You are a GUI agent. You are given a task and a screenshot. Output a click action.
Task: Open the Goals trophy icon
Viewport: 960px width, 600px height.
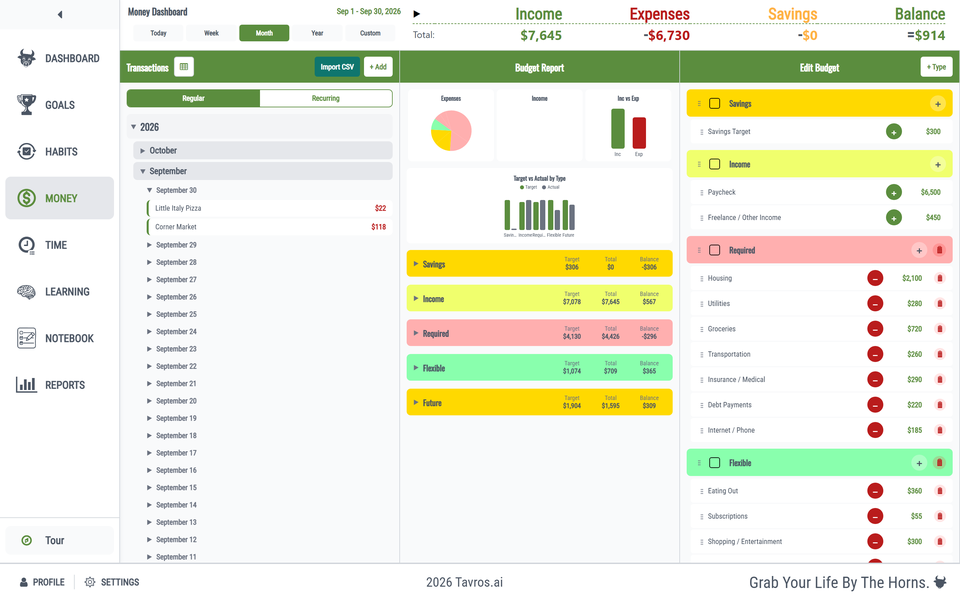26,105
